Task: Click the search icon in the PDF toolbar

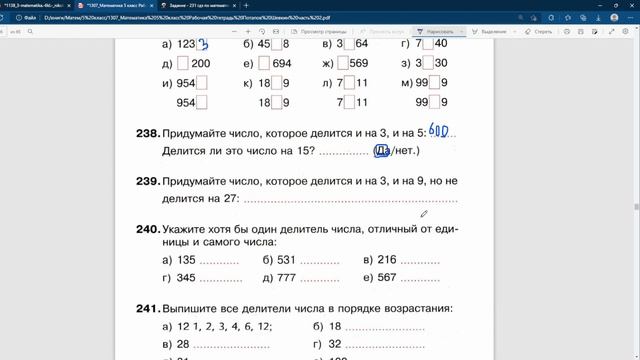Action: pyautogui.click(x=30, y=31)
